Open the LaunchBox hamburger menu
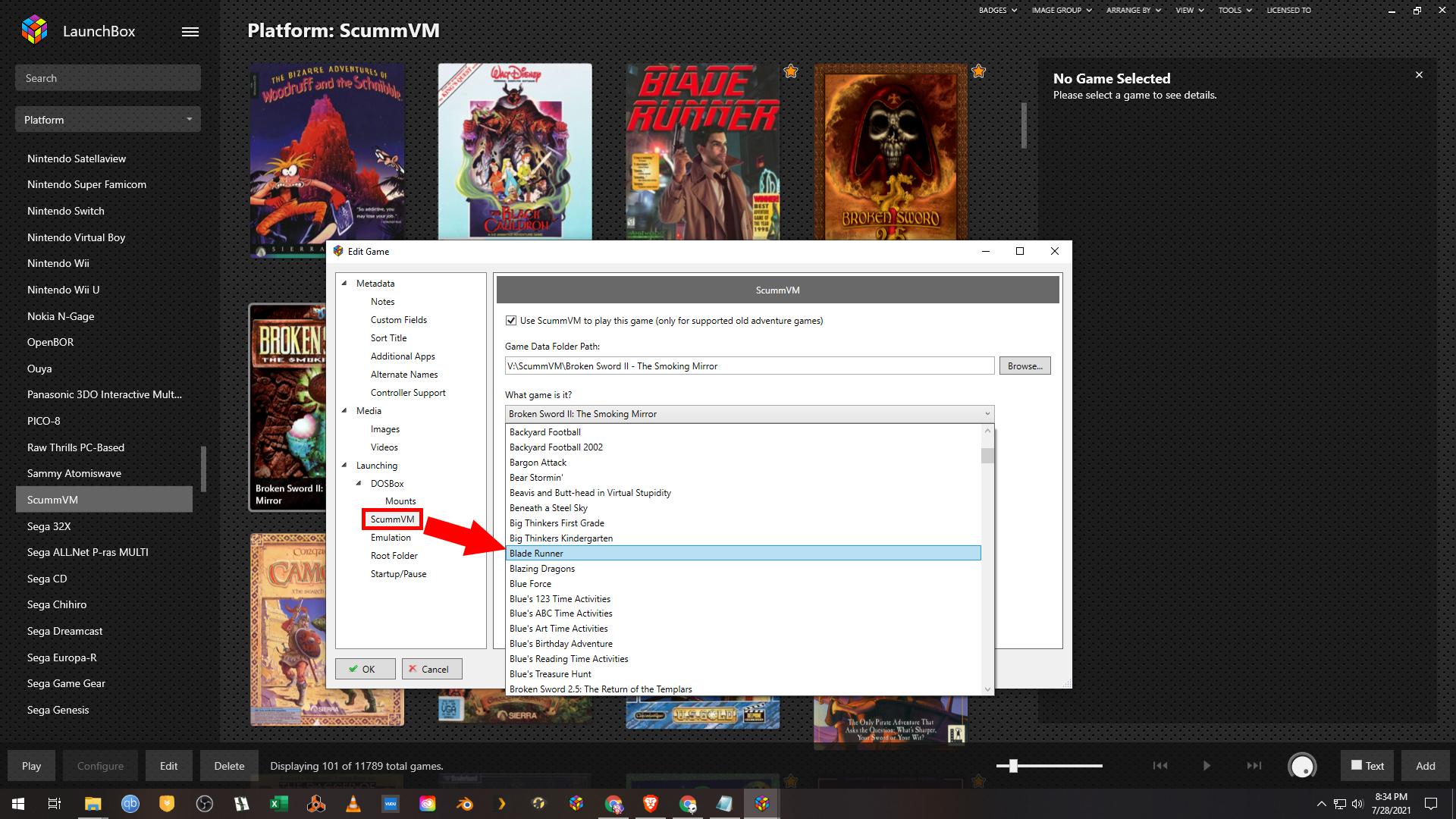 pos(190,32)
